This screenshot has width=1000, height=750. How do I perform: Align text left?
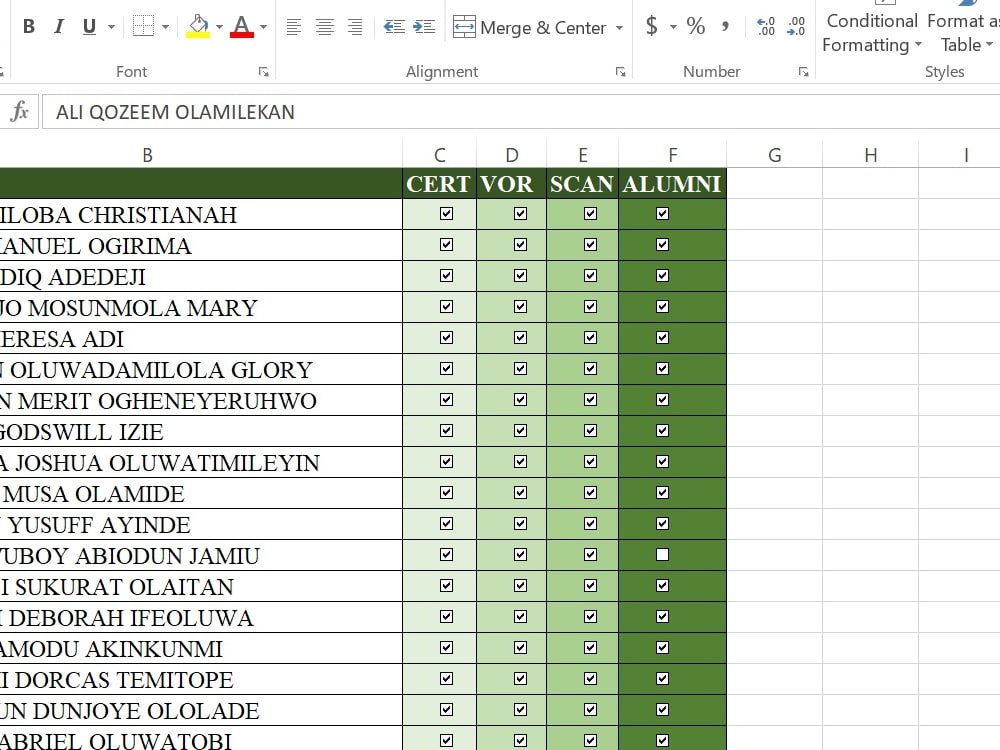[x=293, y=27]
